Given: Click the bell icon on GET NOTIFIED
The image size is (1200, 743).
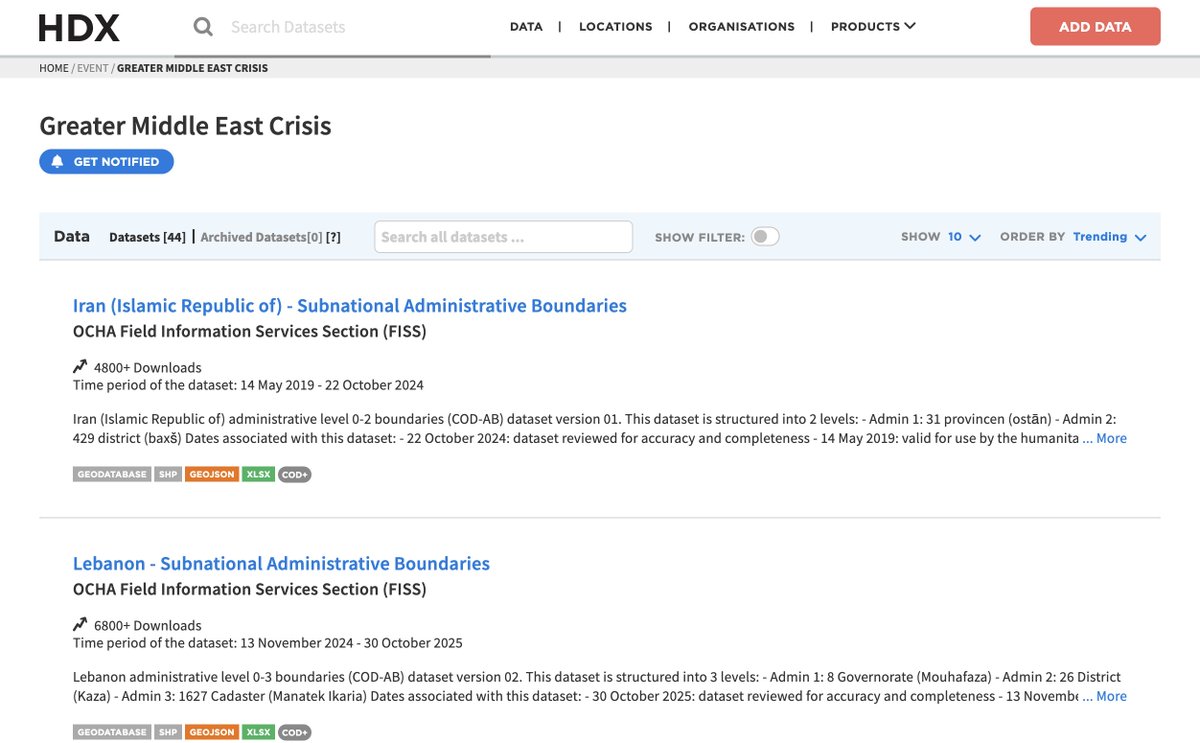Looking at the screenshot, I should [58, 161].
